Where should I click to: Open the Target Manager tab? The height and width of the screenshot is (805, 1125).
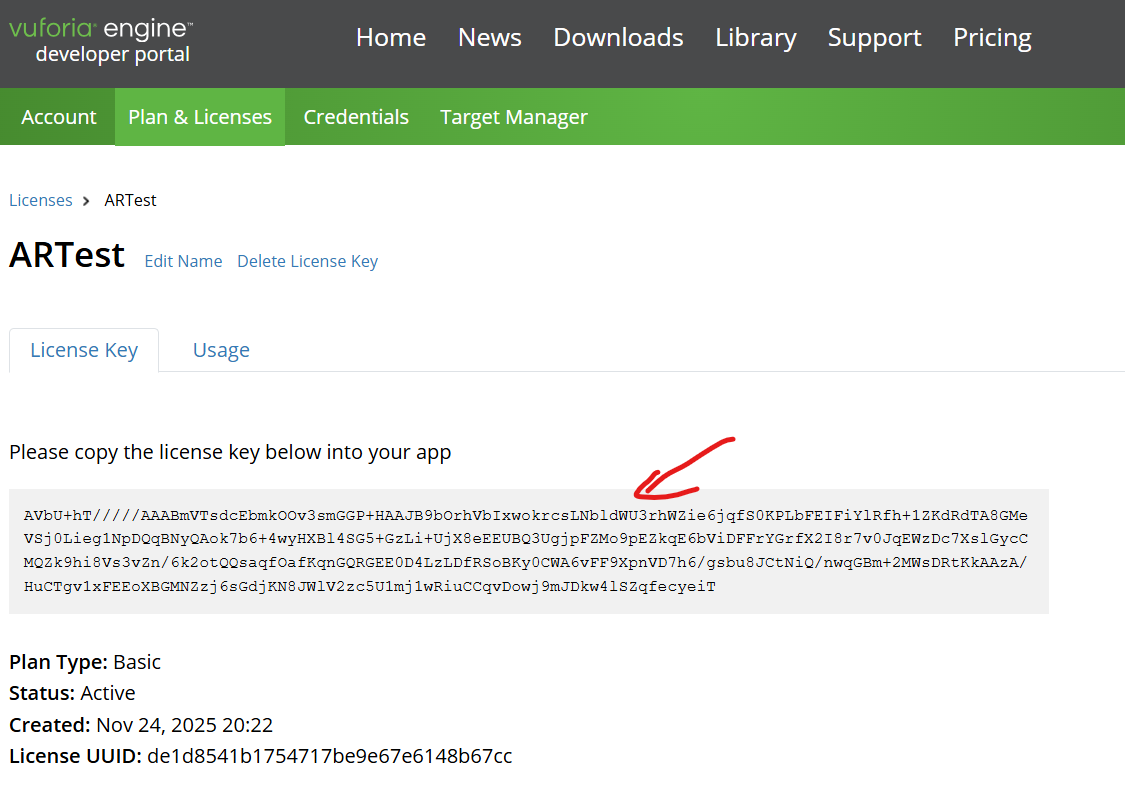(514, 117)
